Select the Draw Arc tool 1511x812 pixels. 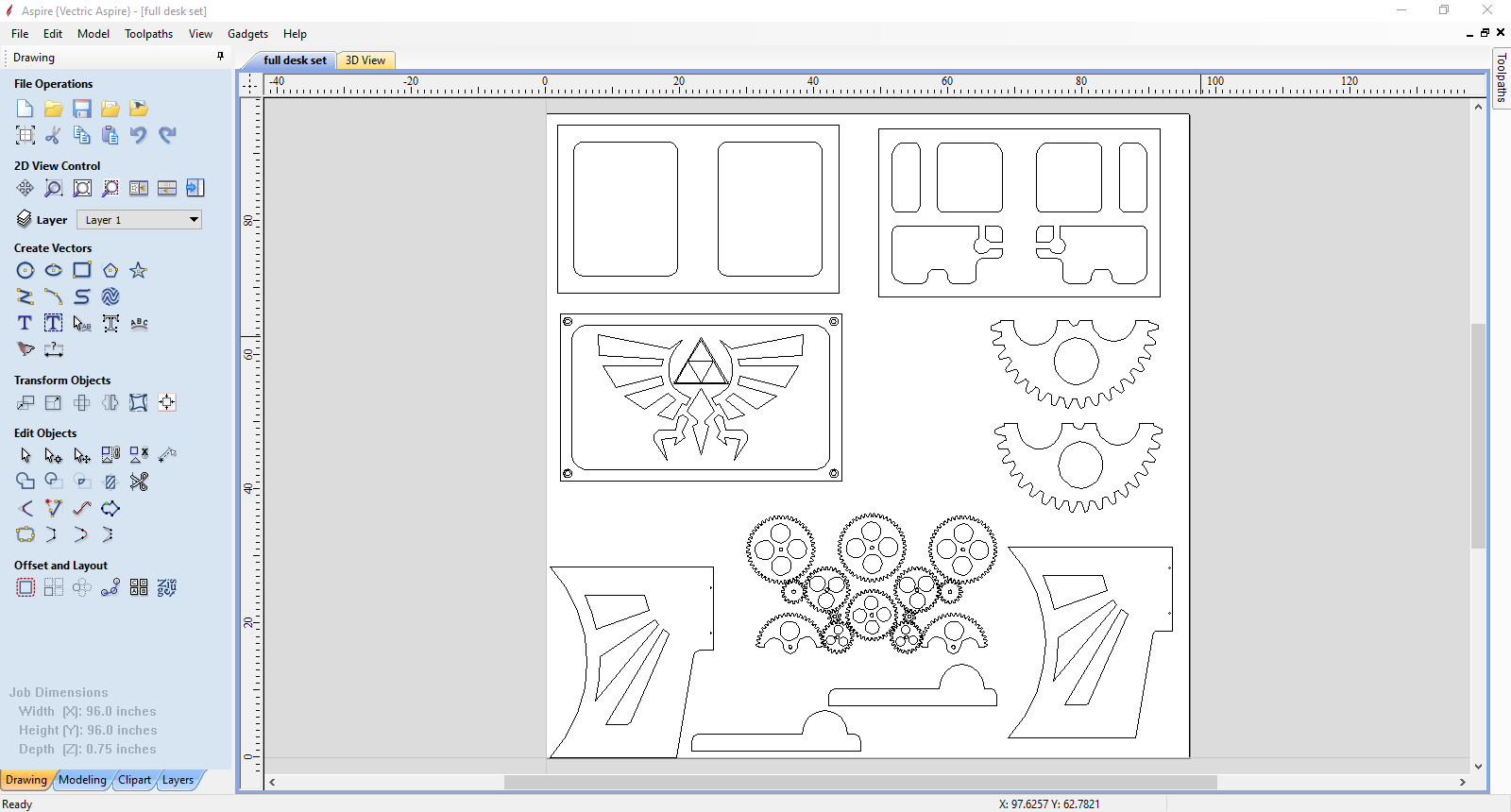click(x=54, y=296)
